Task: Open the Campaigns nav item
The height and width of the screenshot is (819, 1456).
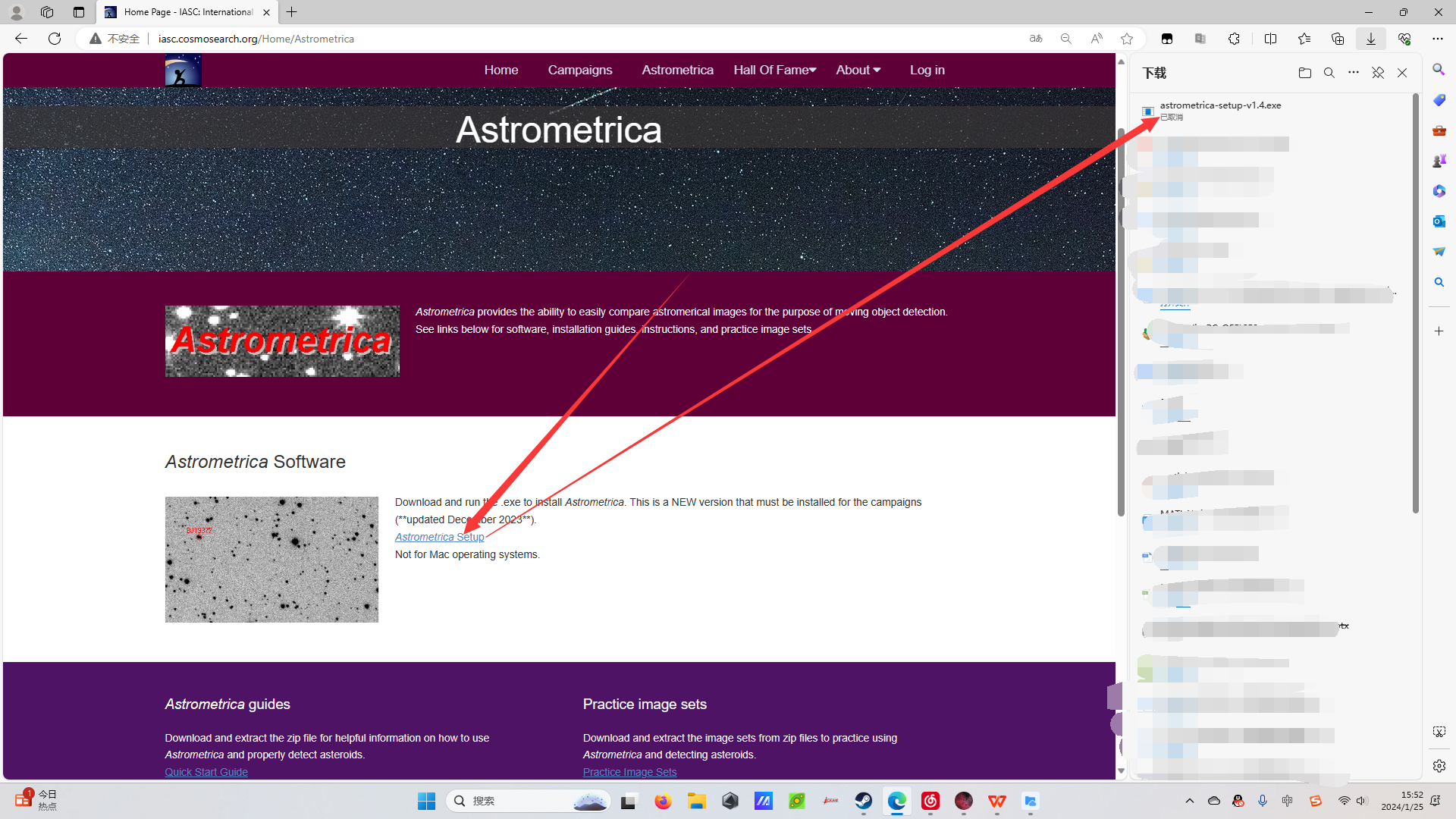Action: pyautogui.click(x=580, y=70)
